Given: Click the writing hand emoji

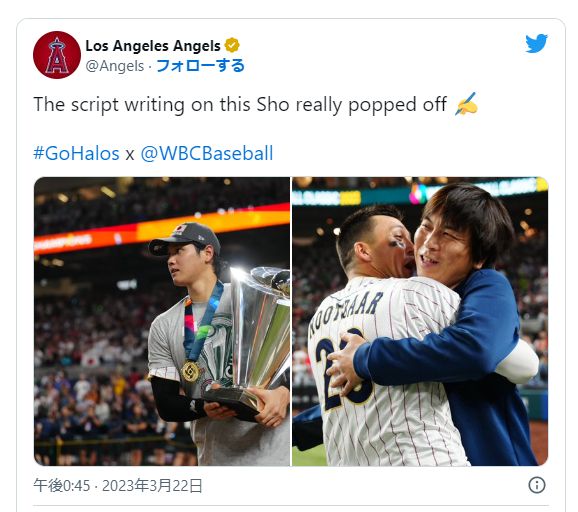Looking at the screenshot, I should [x=467, y=104].
